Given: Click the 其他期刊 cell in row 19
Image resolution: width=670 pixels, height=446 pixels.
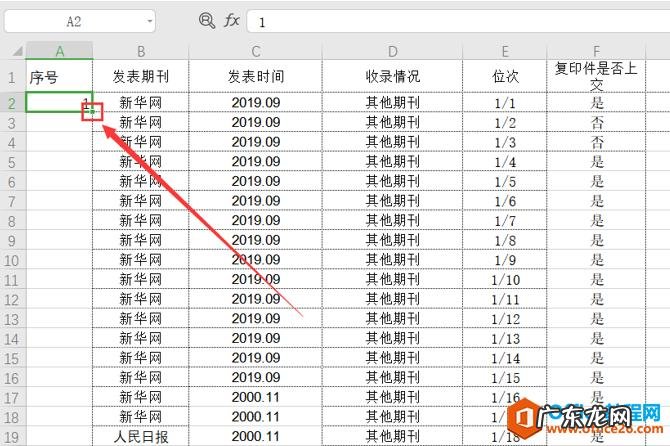Looking at the screenshot, I should [392, 437].
